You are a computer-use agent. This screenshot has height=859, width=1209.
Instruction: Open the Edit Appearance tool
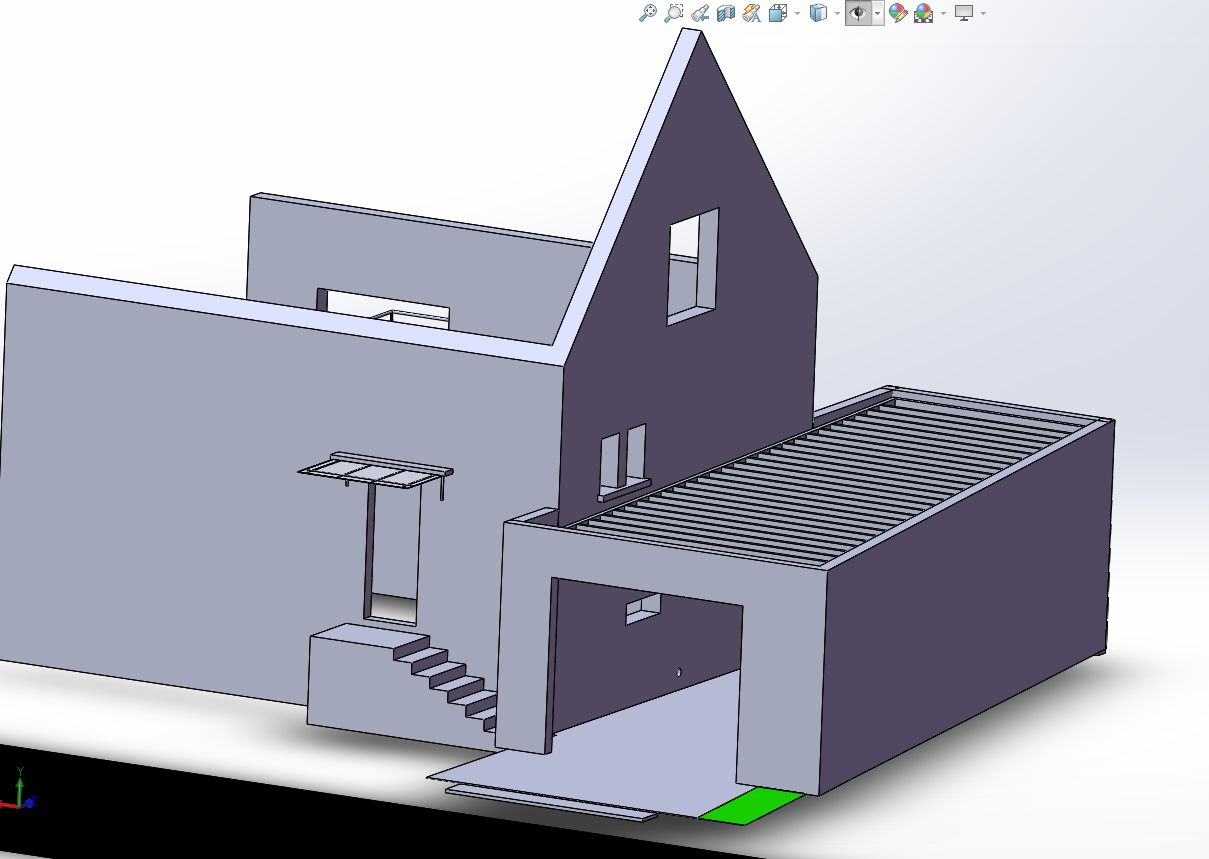click(x=897, y=13)
